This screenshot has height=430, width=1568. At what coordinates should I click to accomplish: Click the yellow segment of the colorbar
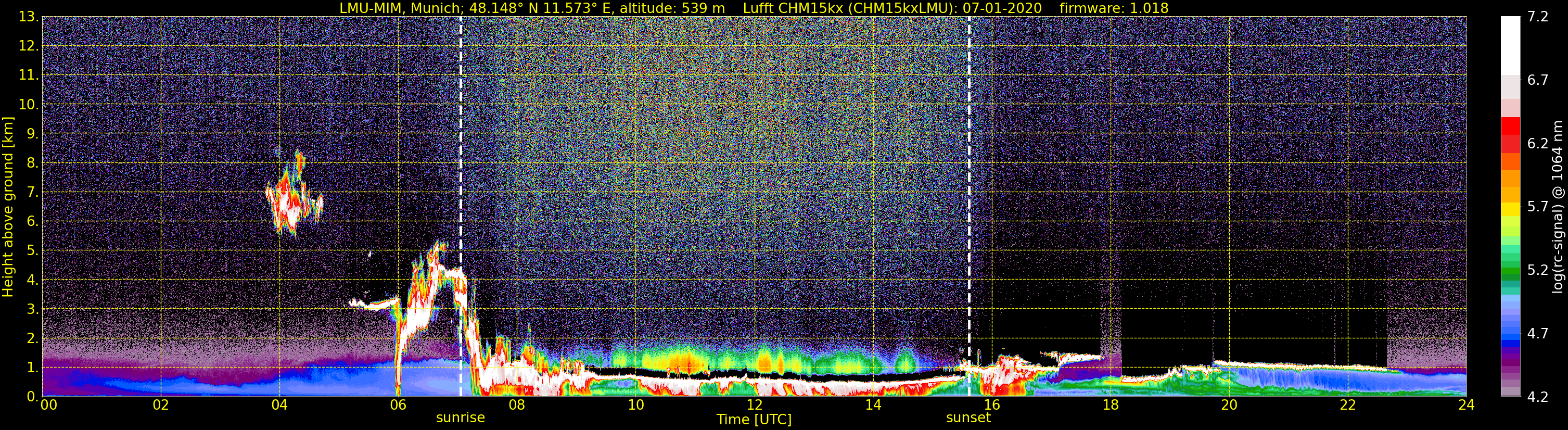pos(1510,210)
